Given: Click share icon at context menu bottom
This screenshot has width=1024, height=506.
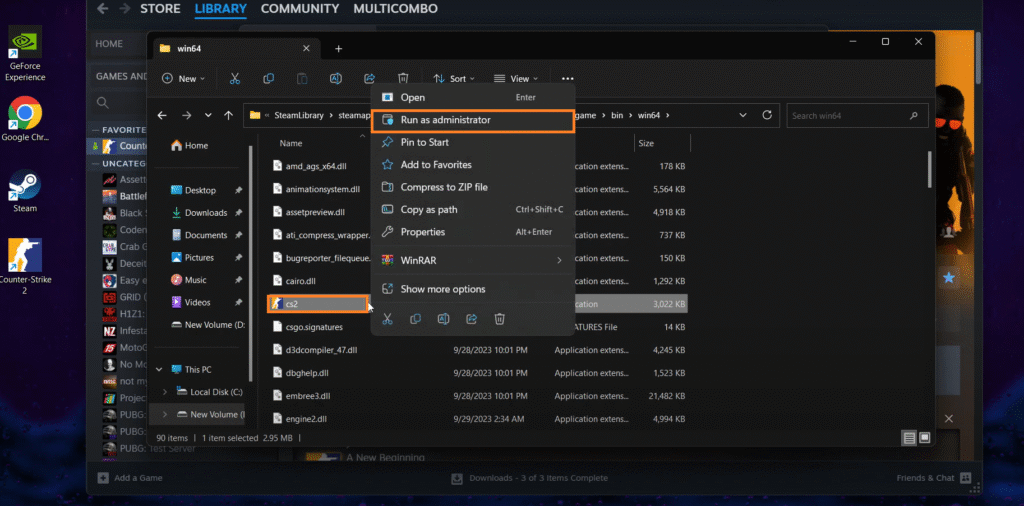Looking at the screenshot, I should tap(472, 319).
